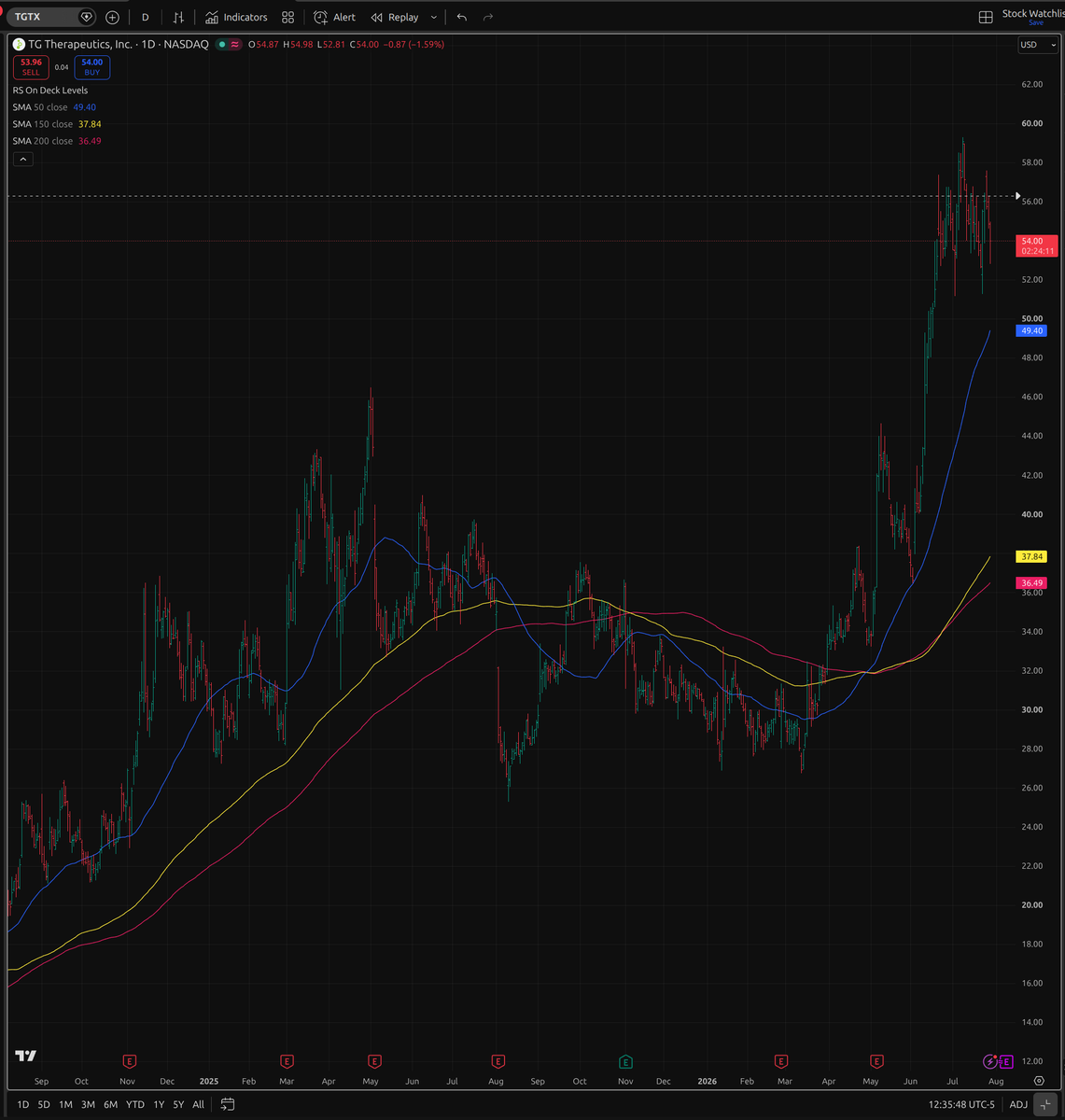Select the SMA 50 close legend
Viewport: 1065px width, 1120px height.
[54, 107]
